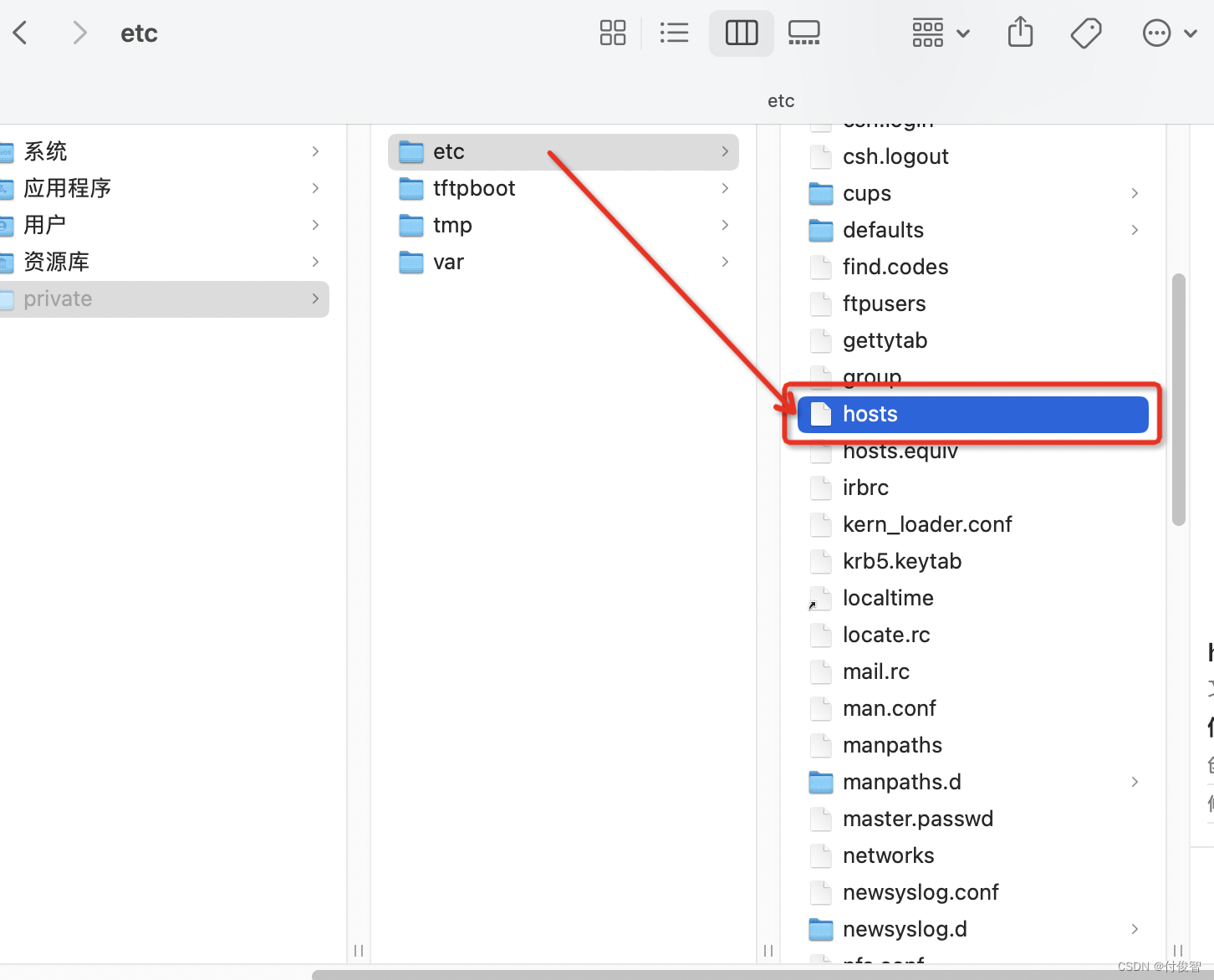Expand chevron next to var
Screen dimensions: 1214x980
[x=725, y=262]
